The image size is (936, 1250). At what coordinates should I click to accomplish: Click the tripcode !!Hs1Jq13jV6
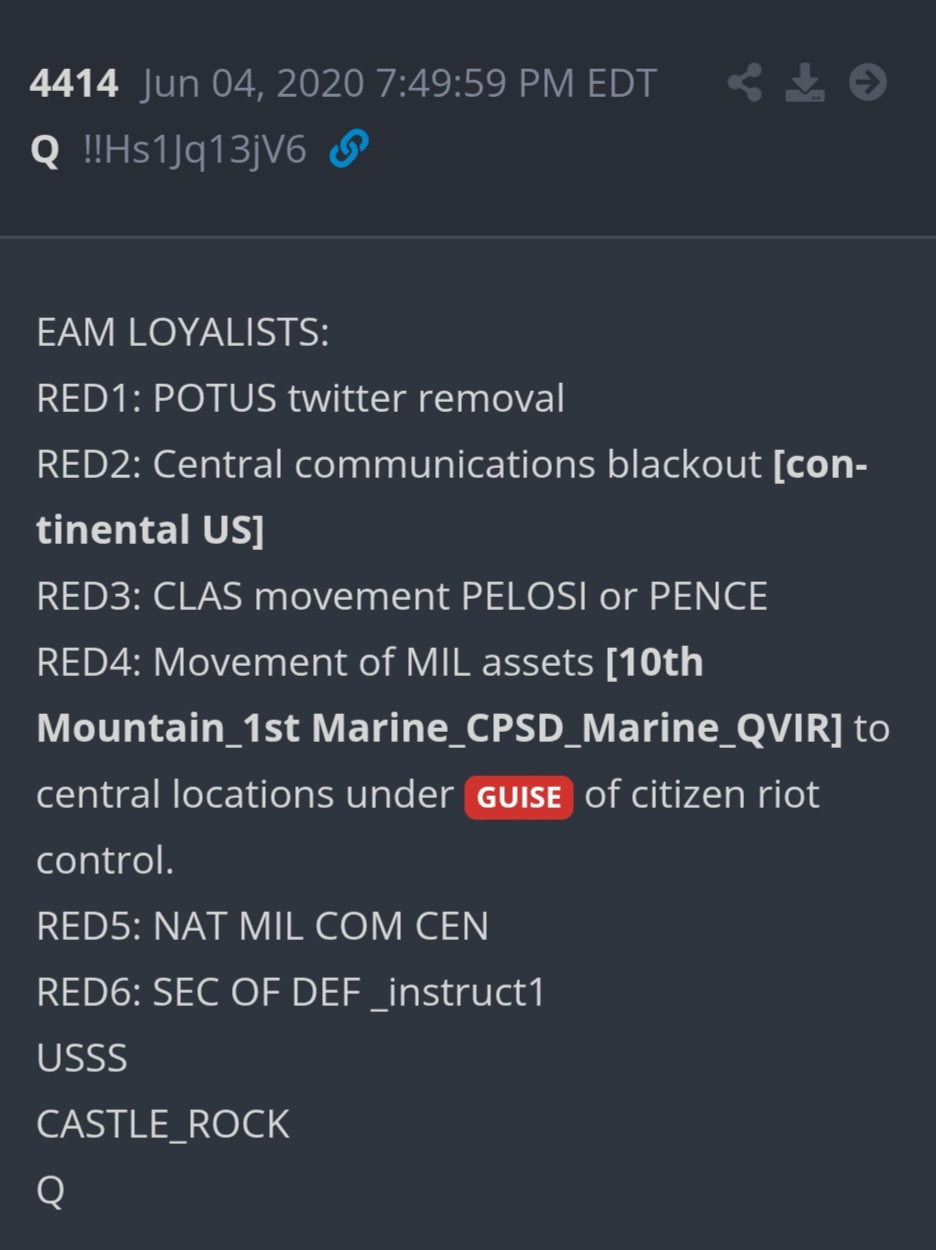click(x=196, y=151)
